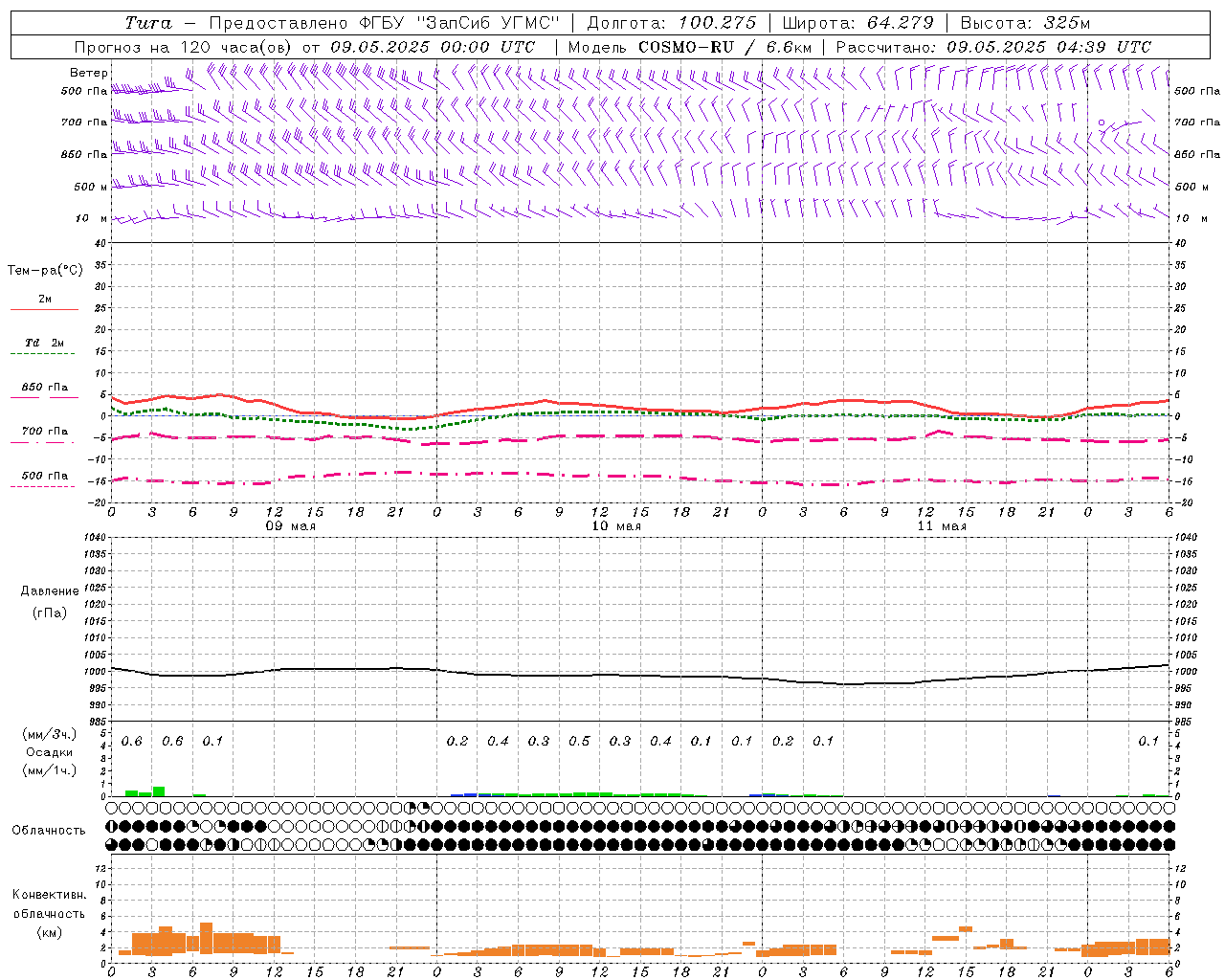Click the dashed legend line under "Td 2м"
This screenshot has width=1225, height=980.
tap(44, 354)
